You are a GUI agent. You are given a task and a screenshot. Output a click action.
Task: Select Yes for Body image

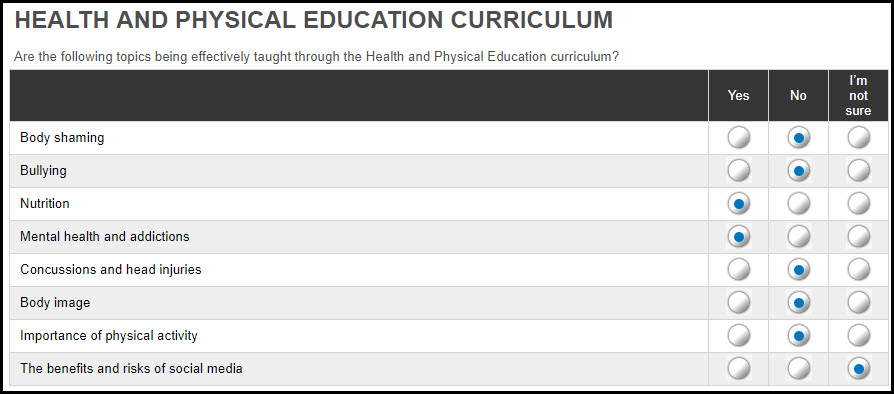pyautogui.click(x=738, y=303)
